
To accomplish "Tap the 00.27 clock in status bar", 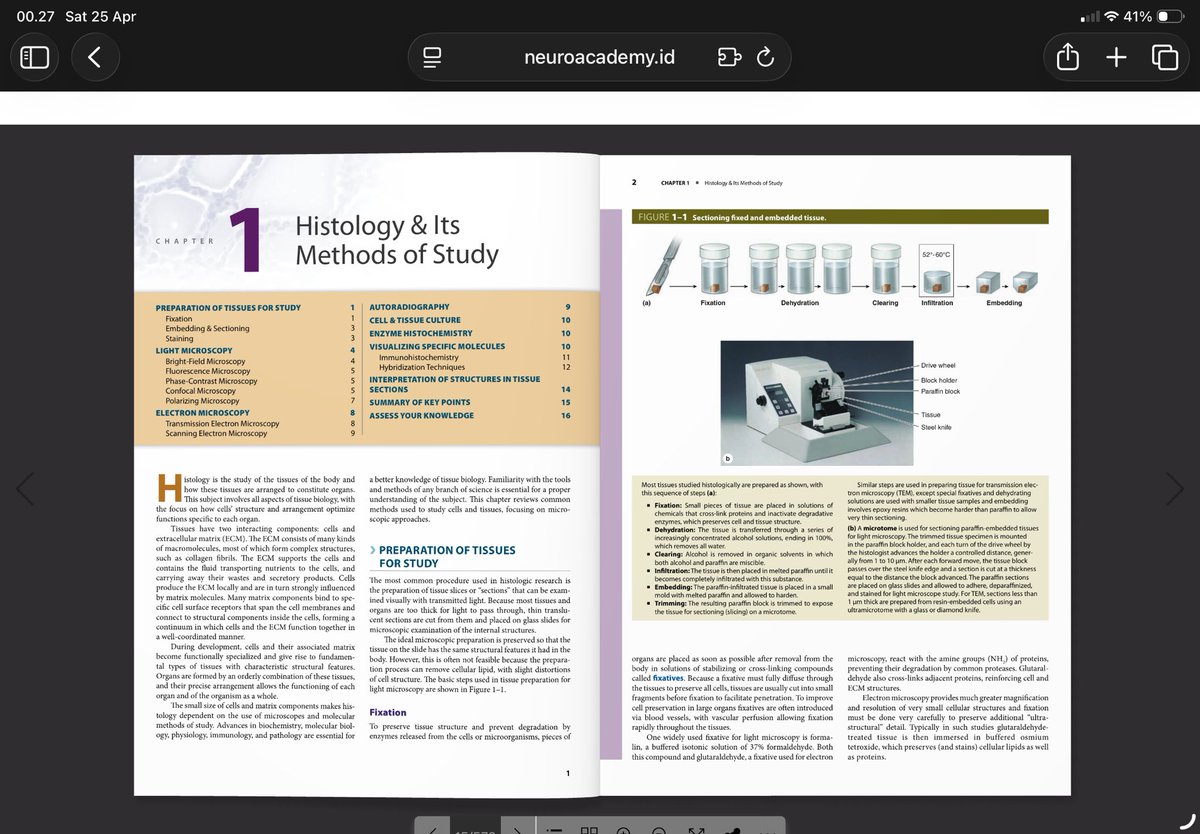I will (34, 16).
